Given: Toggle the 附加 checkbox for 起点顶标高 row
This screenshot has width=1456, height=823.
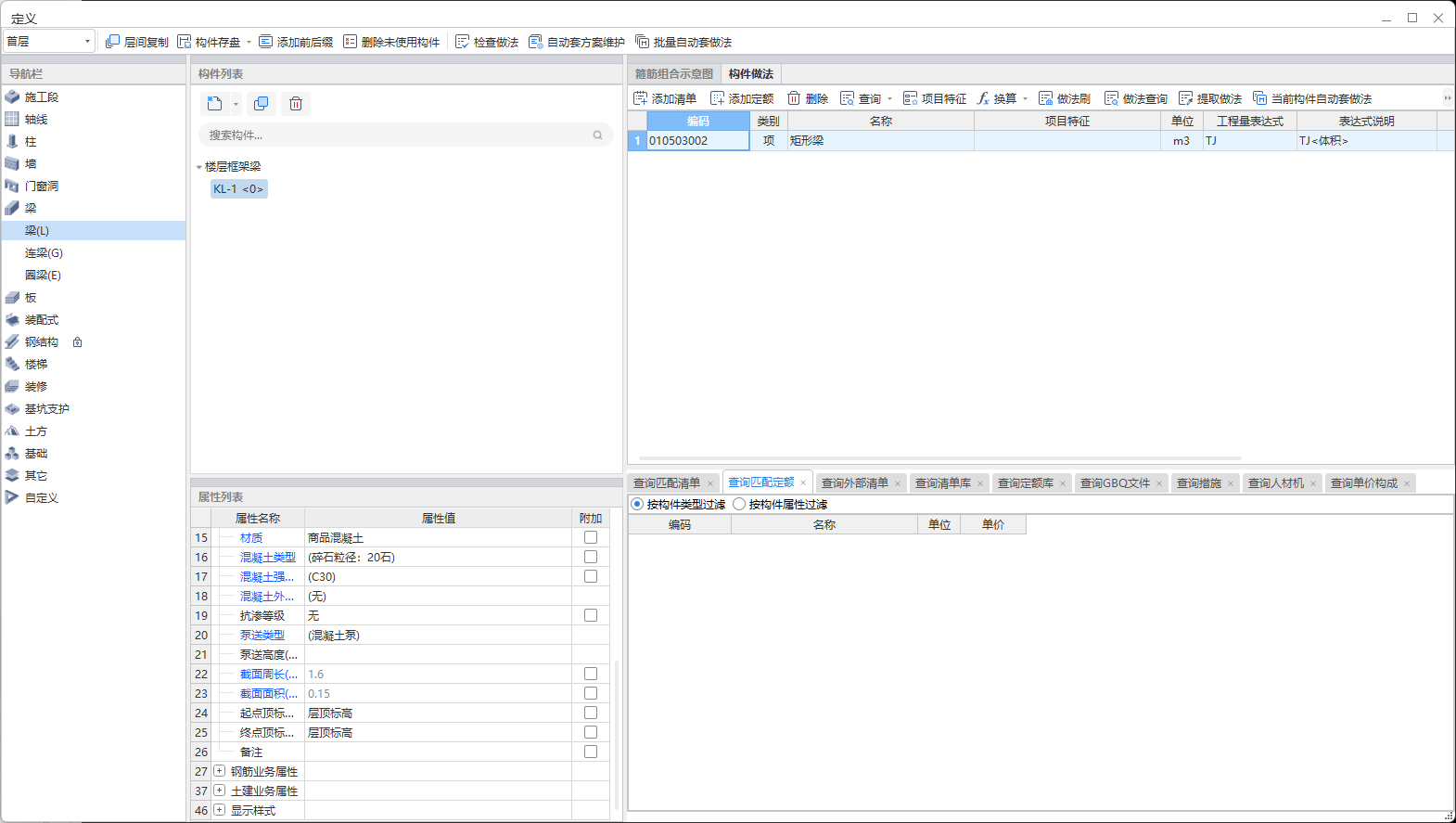Looking at the screenshot, I should 591,713.
